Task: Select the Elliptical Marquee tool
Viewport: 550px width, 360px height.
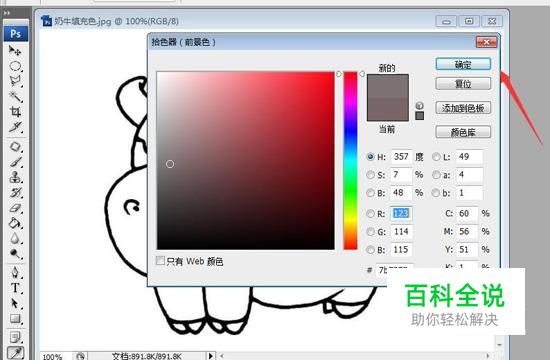Action: pos(15,66)
